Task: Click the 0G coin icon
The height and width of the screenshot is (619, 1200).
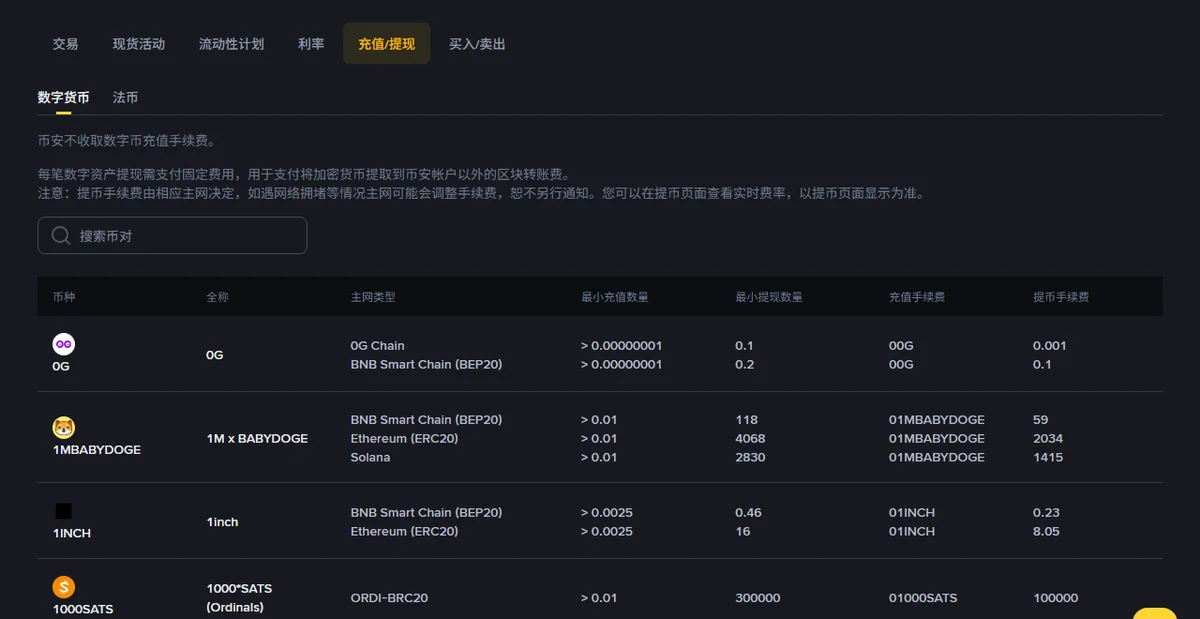Action: point(64,344)
